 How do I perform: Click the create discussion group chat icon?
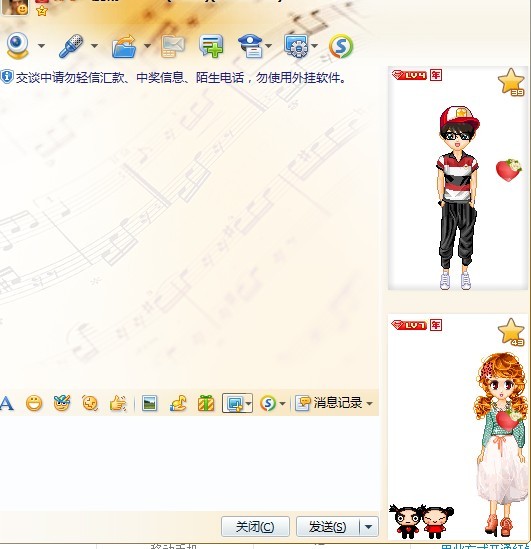[x=211, y=46]
